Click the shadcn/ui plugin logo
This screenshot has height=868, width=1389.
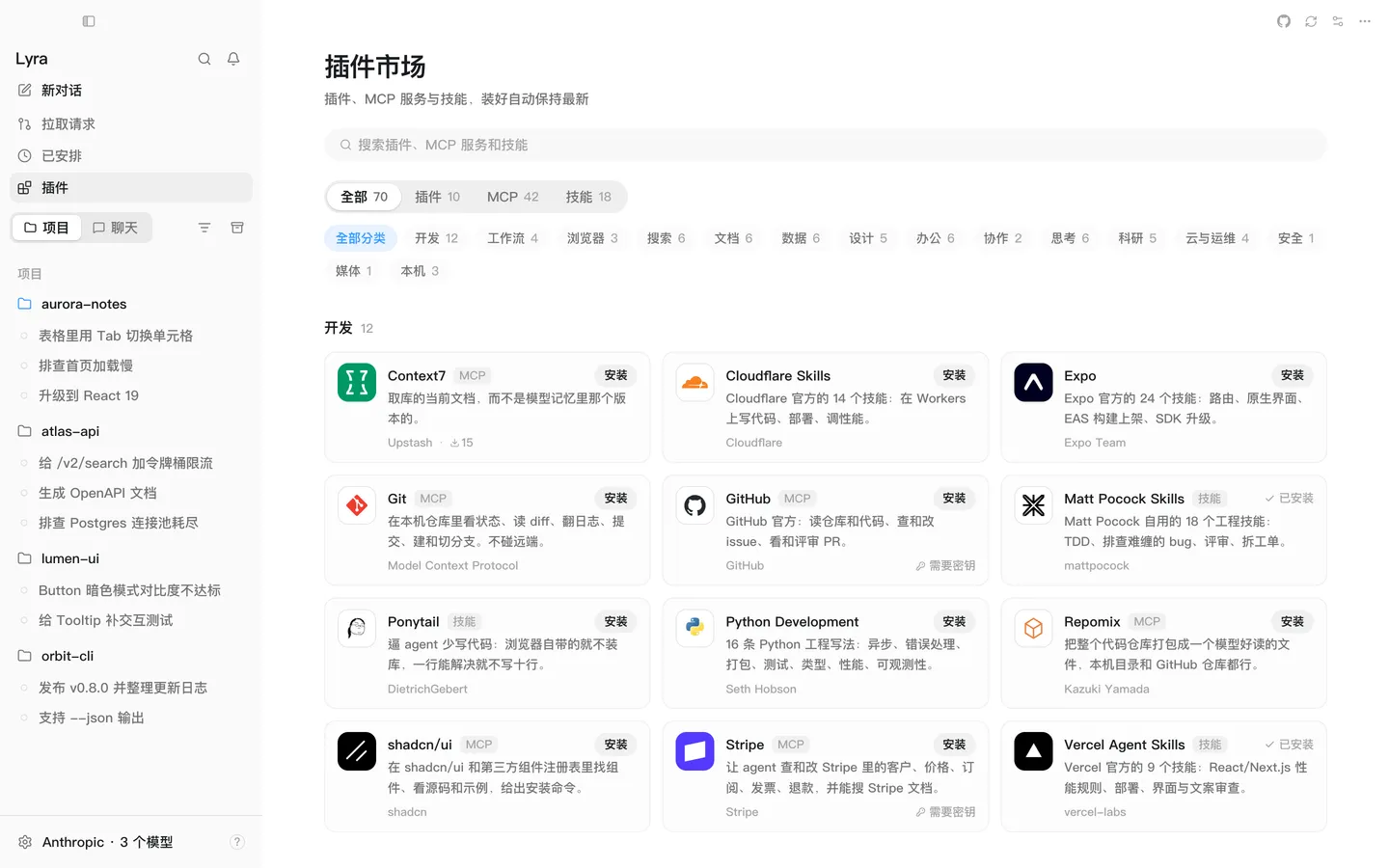click(357, 751)
